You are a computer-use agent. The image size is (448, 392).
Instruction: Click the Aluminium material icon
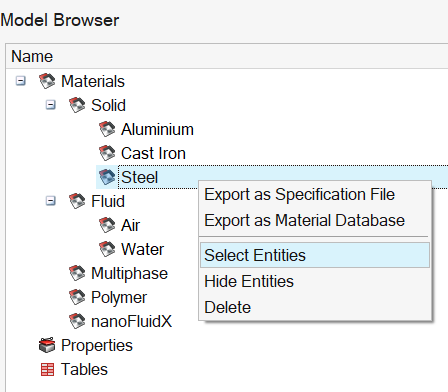click(x=107, y=129)
